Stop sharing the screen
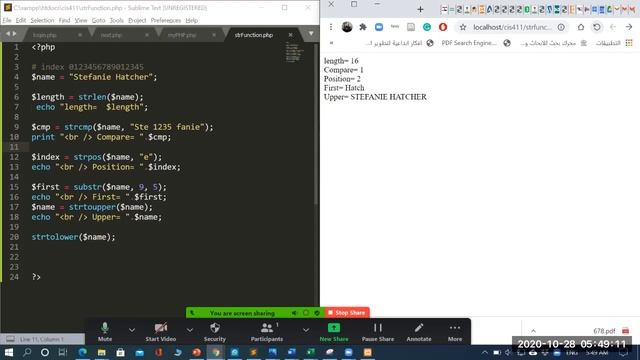This screenshot has height=360, width=640. point(347,313)
